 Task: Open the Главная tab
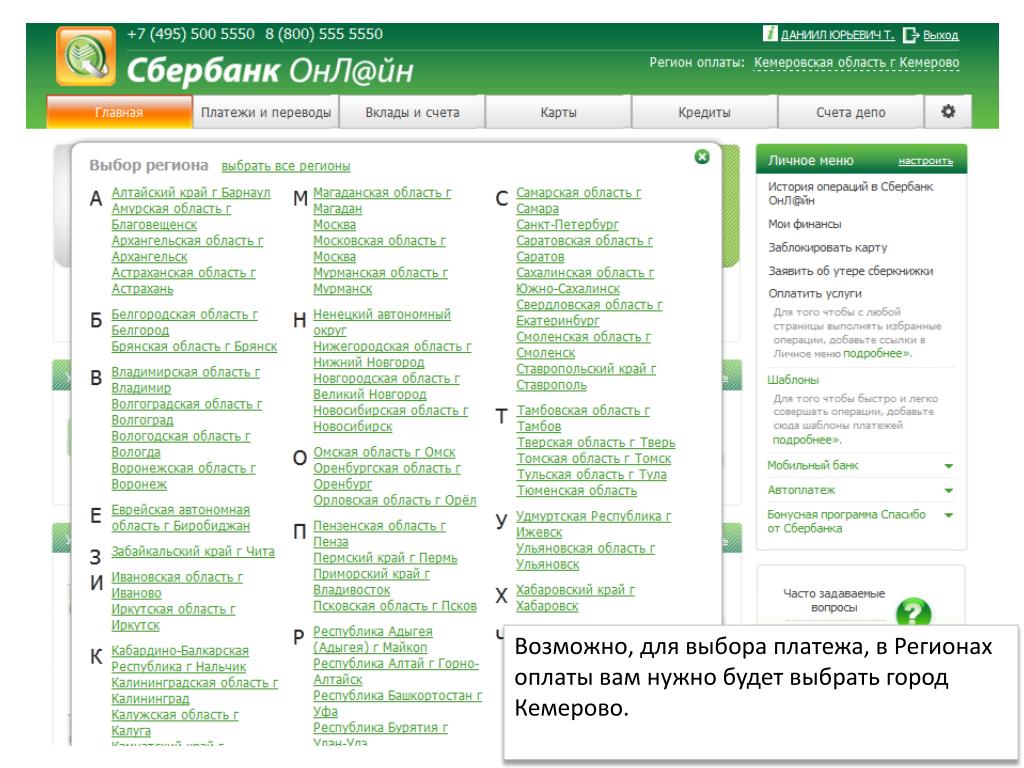[120, 112]
